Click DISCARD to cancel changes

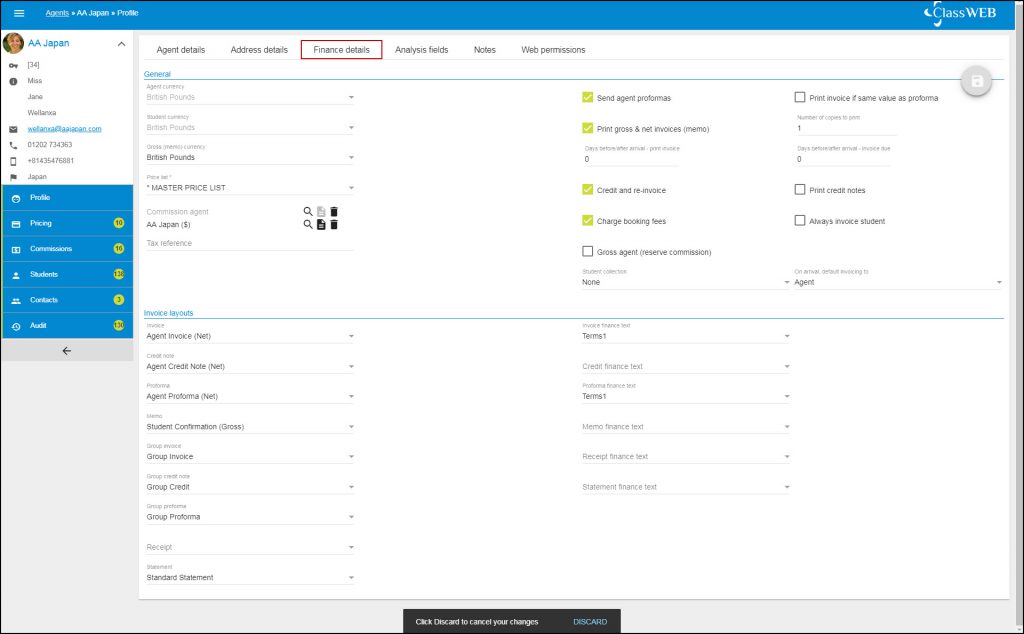(589, 622)
